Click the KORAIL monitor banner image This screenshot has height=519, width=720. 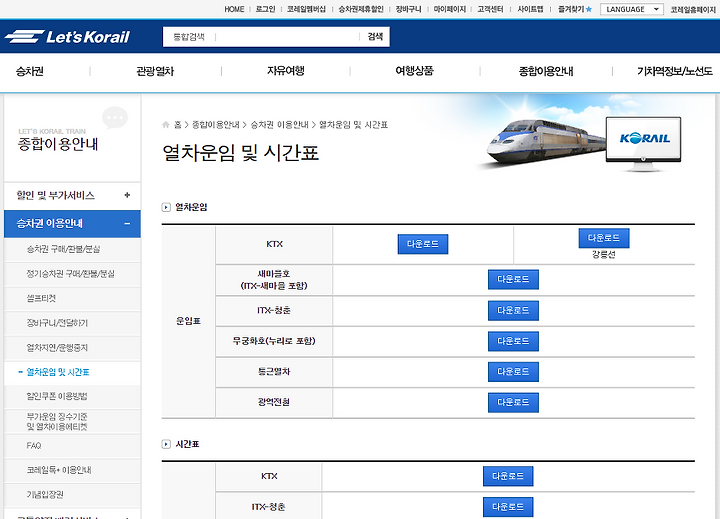coord(643,143)
